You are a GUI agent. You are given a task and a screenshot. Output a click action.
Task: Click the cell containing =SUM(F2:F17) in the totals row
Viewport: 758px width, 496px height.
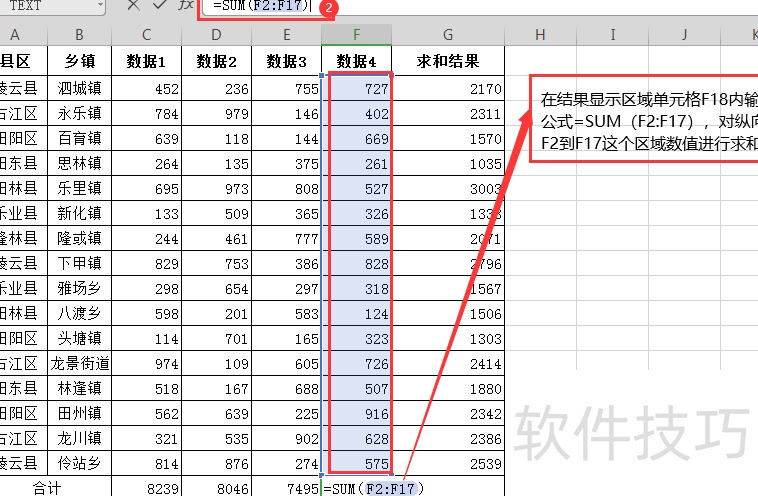pos(373,488)
